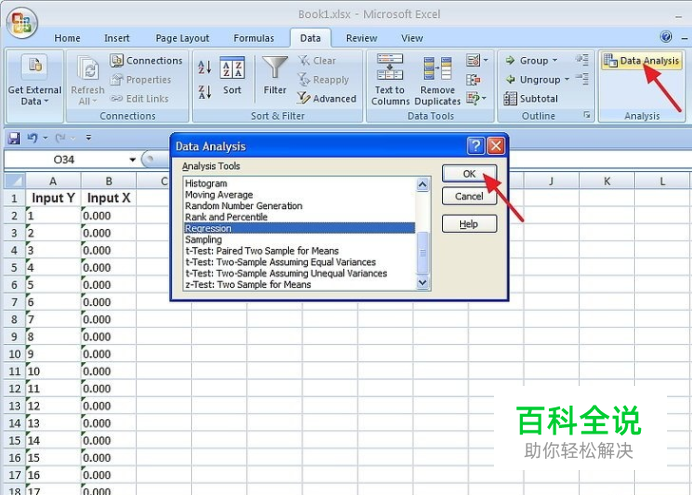Select cell B1 Input X
The height and width of the screenshot is (495, 692).
(109, 198)
